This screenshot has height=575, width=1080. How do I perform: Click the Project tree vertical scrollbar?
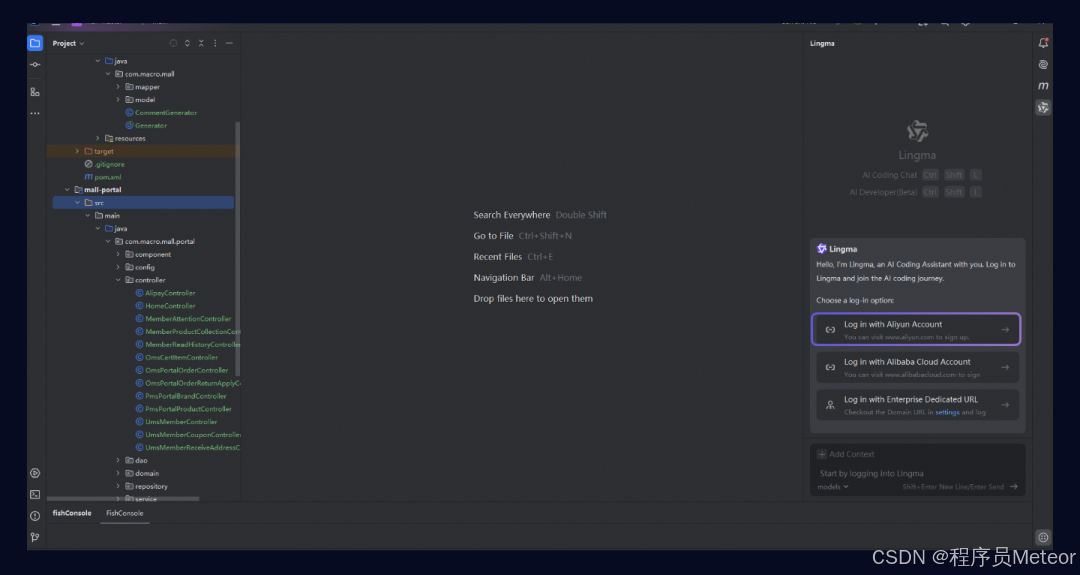point(238,248)
